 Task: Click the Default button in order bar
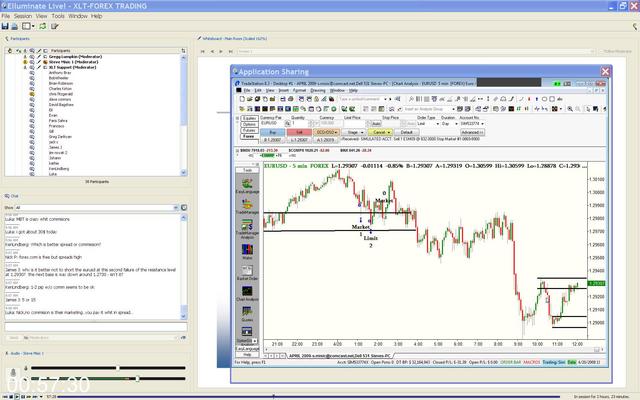(x=406, y=132)
